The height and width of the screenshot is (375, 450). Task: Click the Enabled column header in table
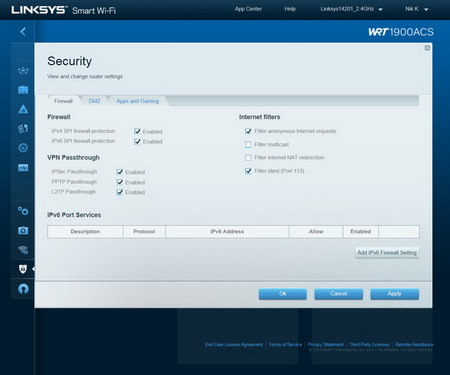(361, 231)
